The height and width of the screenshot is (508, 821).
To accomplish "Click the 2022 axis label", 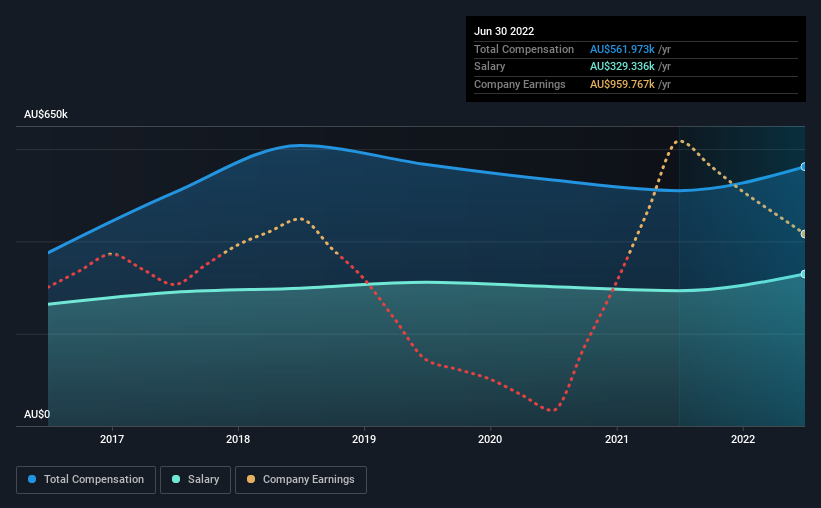I will pyautogui.click(x=743, y=439).
